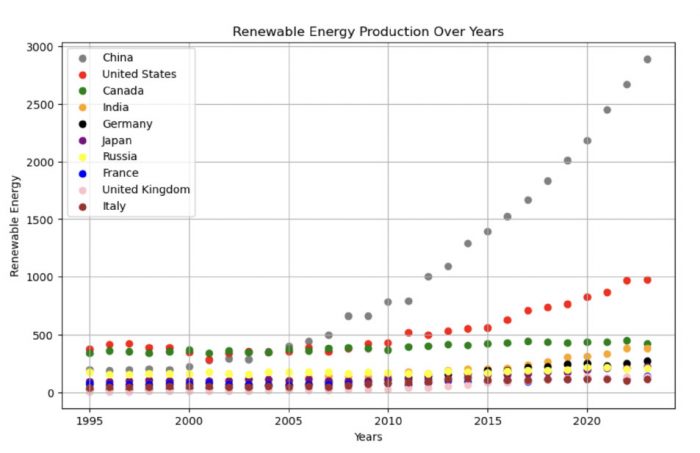Click the orange India legend marker
The image size is (700, 453).
coord(83,108)
